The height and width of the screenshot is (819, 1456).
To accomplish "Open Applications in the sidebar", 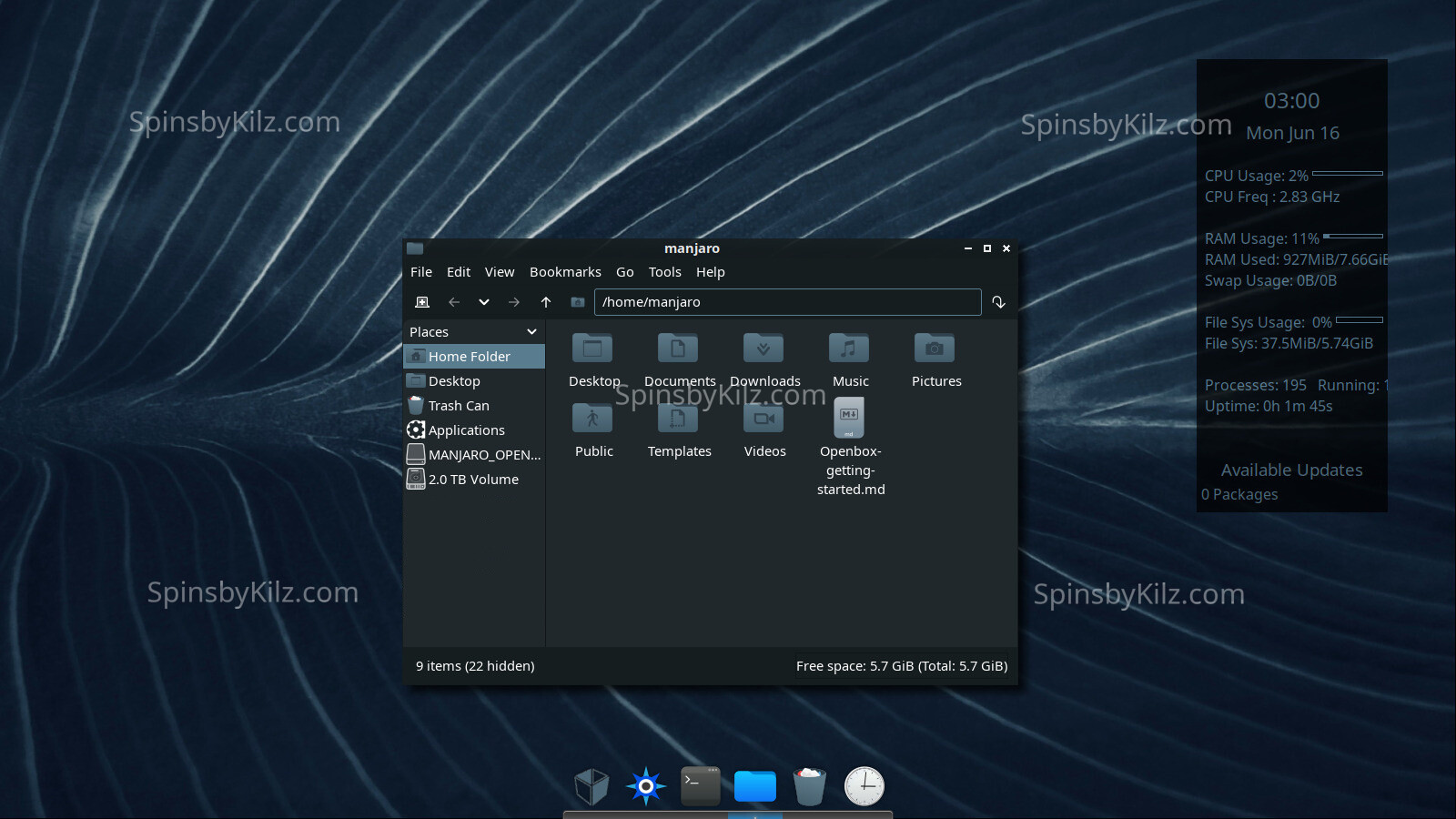I will coord(474,430).
